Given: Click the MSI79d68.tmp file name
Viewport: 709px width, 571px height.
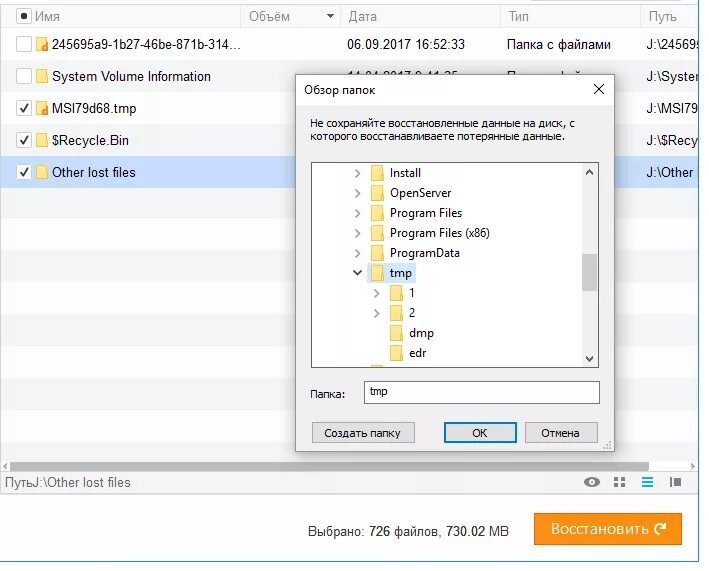Looking at the screenshot, I should (94, 108).
